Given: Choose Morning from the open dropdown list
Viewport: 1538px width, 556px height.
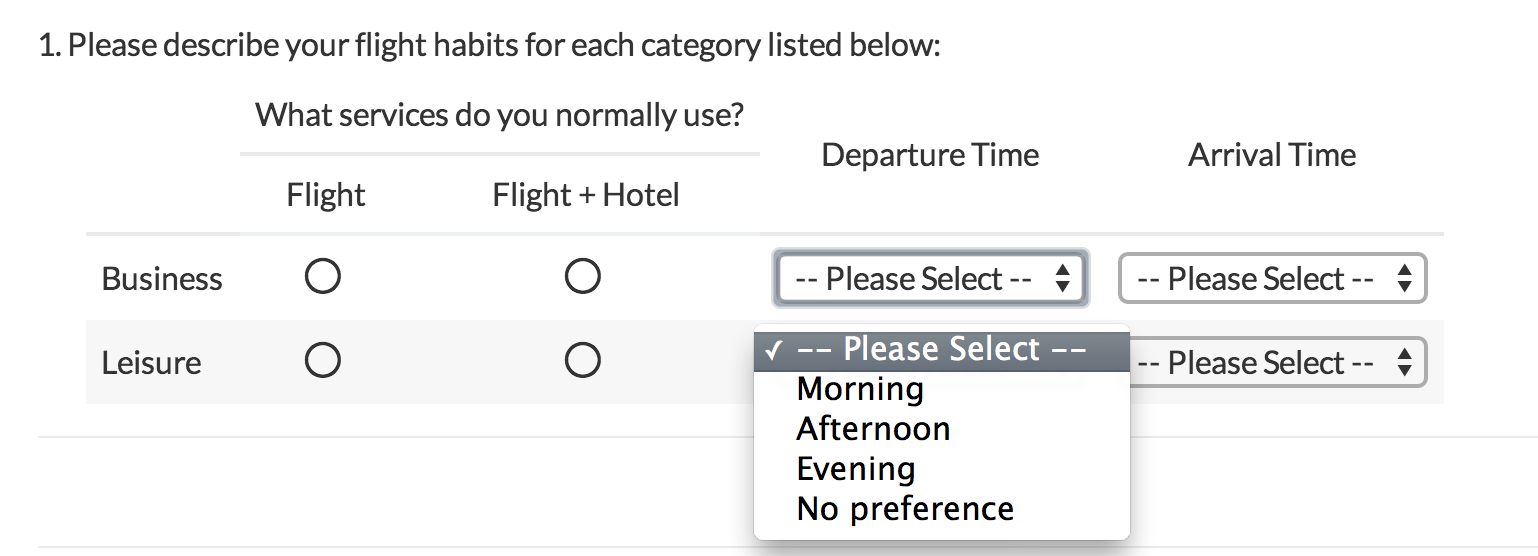Looking at the screenshot, I should click(x=860, y=389).
